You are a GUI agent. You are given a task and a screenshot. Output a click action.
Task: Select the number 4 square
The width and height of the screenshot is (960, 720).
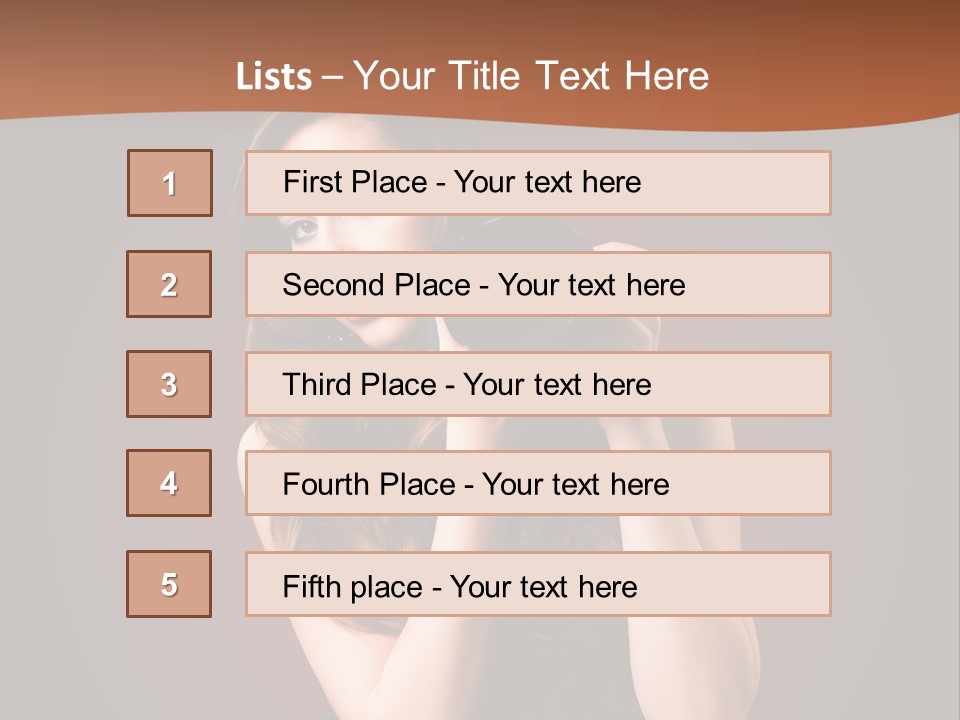pos(169,483)
